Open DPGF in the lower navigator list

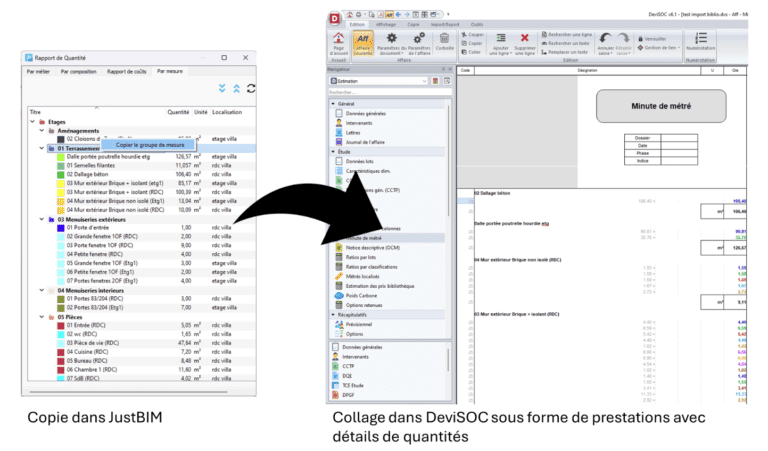348,395
